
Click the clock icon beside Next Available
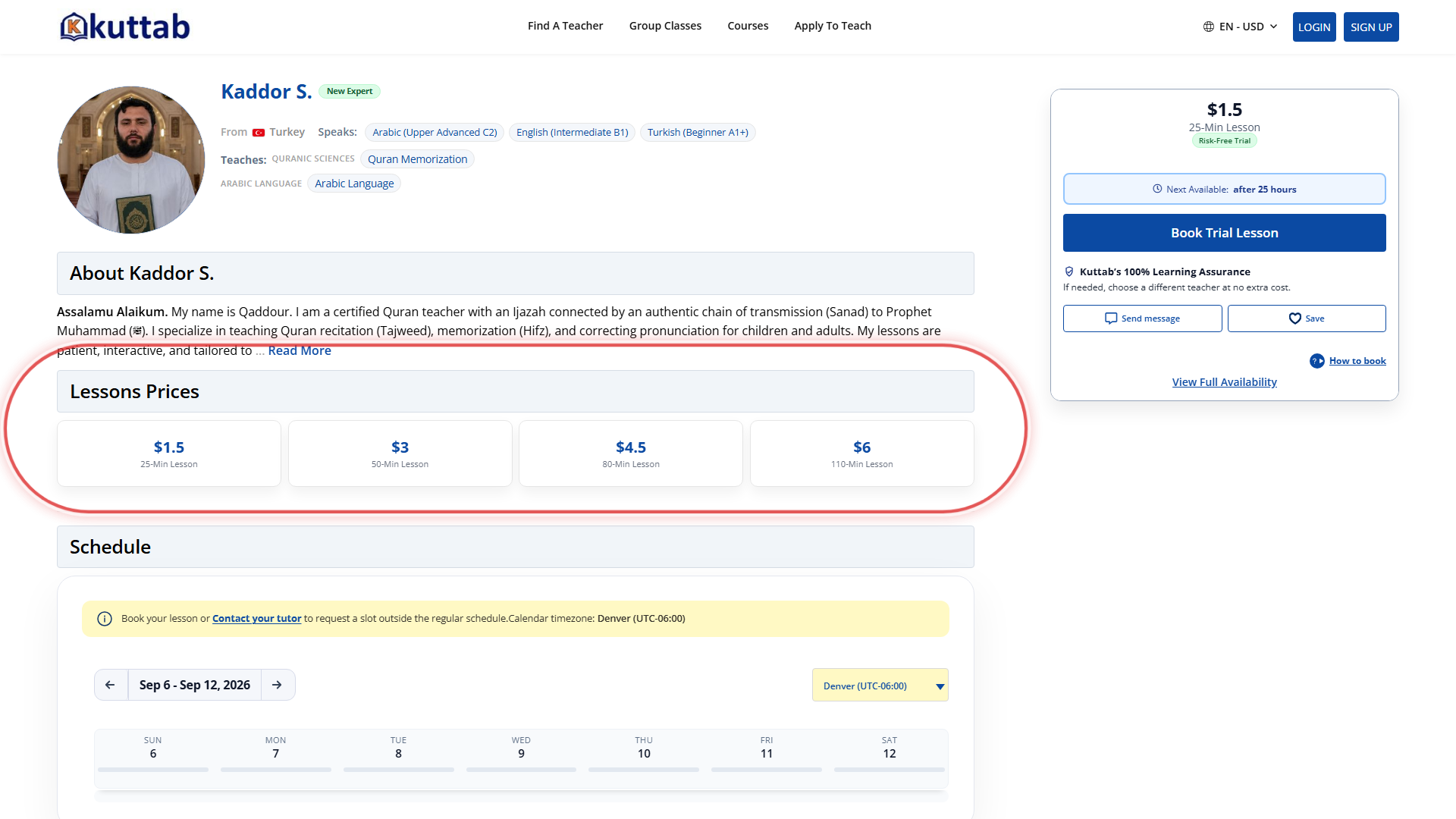click(1157, 189)
